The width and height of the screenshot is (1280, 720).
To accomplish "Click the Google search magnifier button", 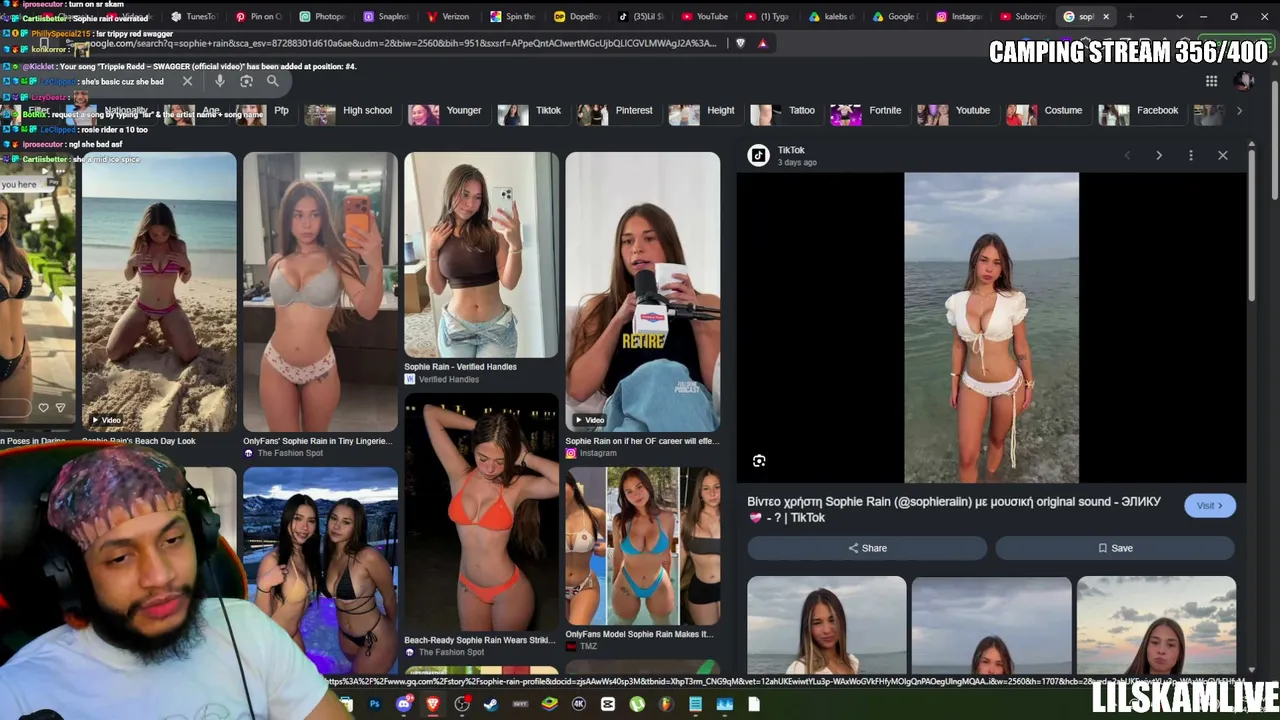I will click(x=272, y=81).
